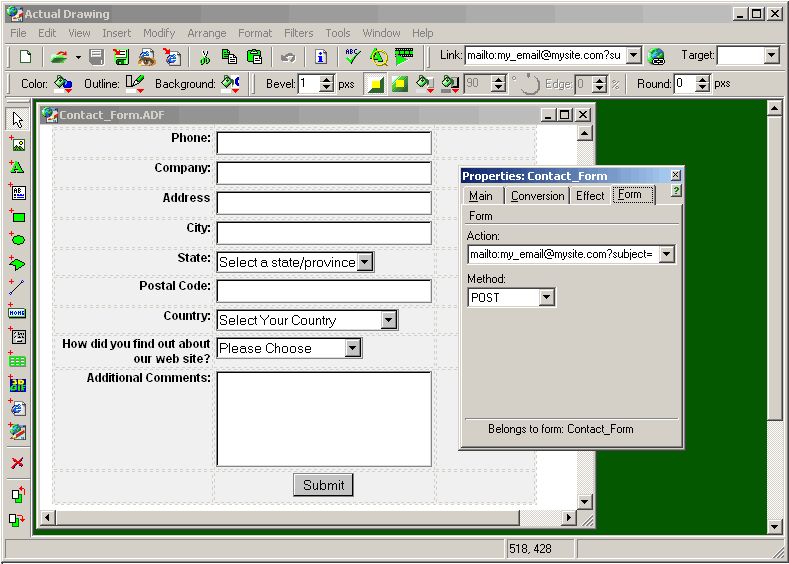Image resolution: width=789 pixels, height=564 pixels.
Task: Increase the Bevel value with up arrow
Action: (x=327, y=79)
